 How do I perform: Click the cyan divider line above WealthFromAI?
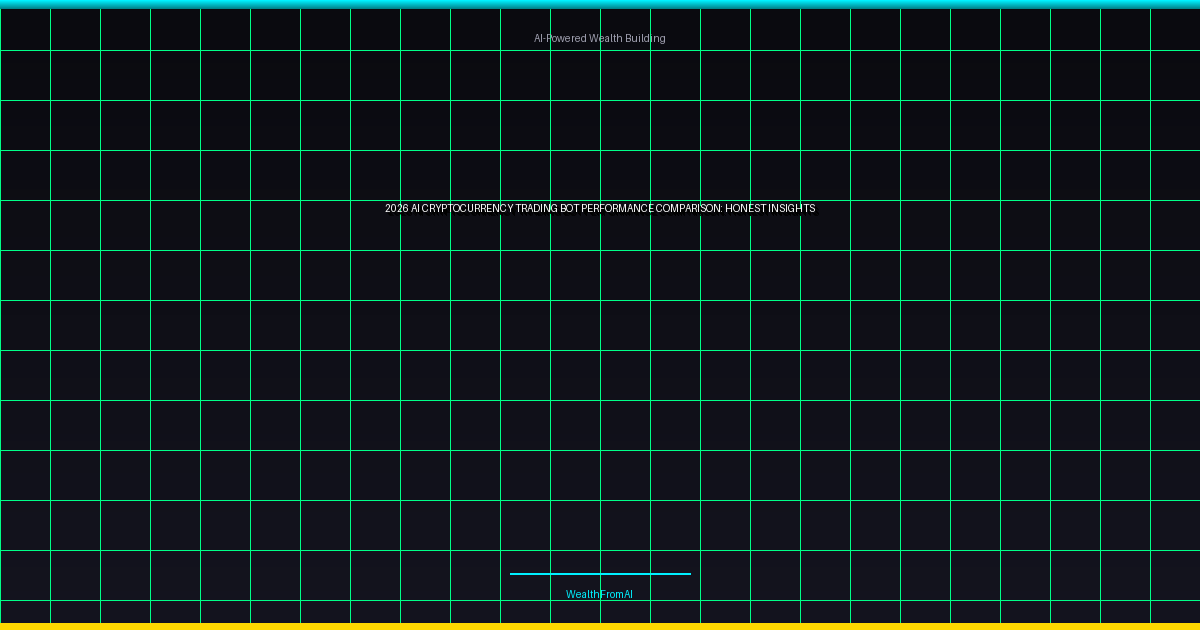coord(600,574)
